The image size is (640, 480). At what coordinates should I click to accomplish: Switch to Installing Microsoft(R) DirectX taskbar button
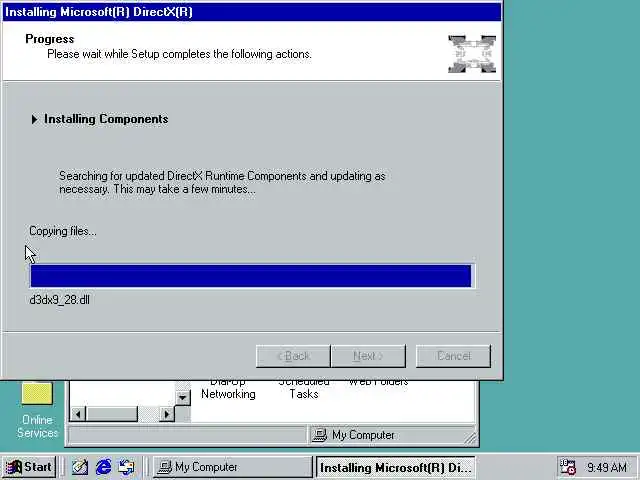point(396,467)
